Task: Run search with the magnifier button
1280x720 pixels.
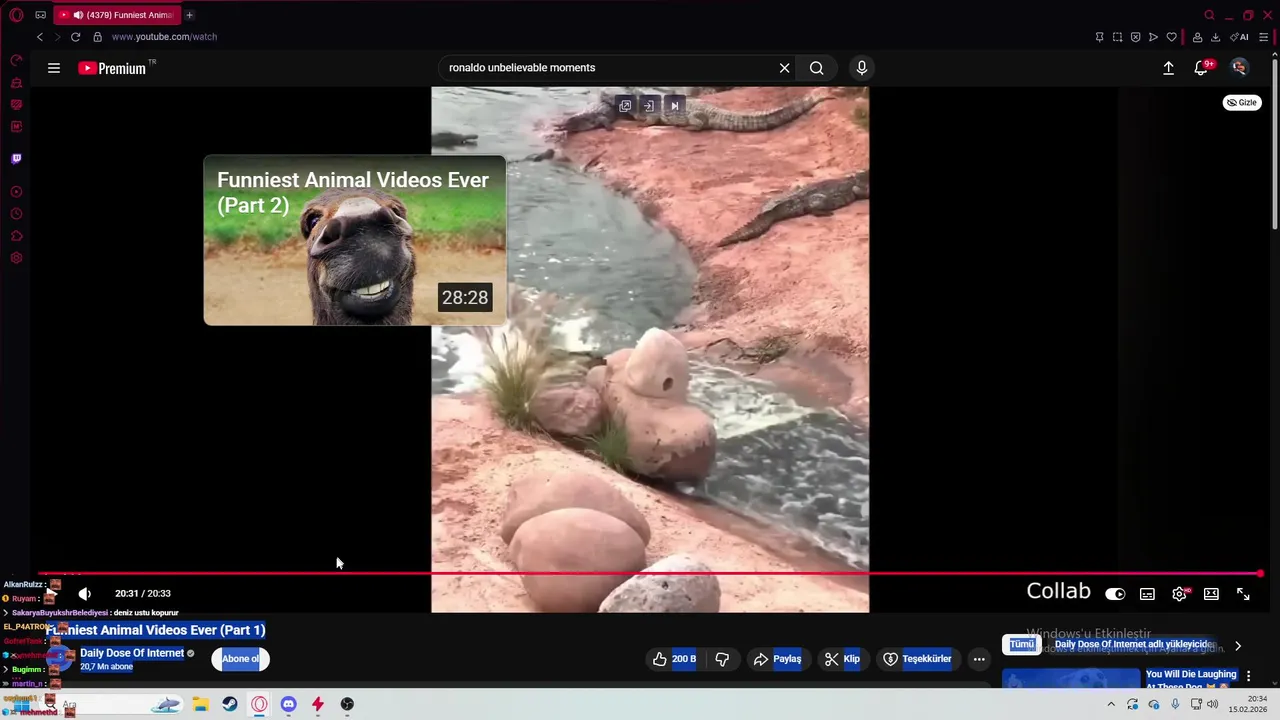Action: point(817,68)
